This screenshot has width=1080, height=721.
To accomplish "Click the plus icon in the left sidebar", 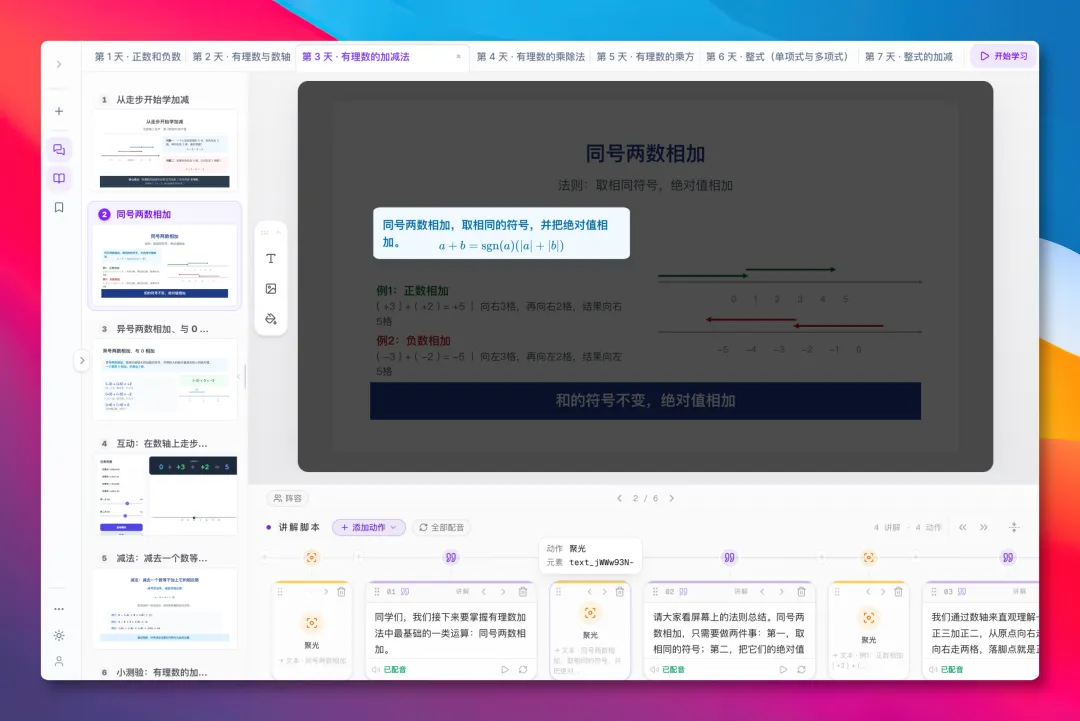I will [59, 111].
